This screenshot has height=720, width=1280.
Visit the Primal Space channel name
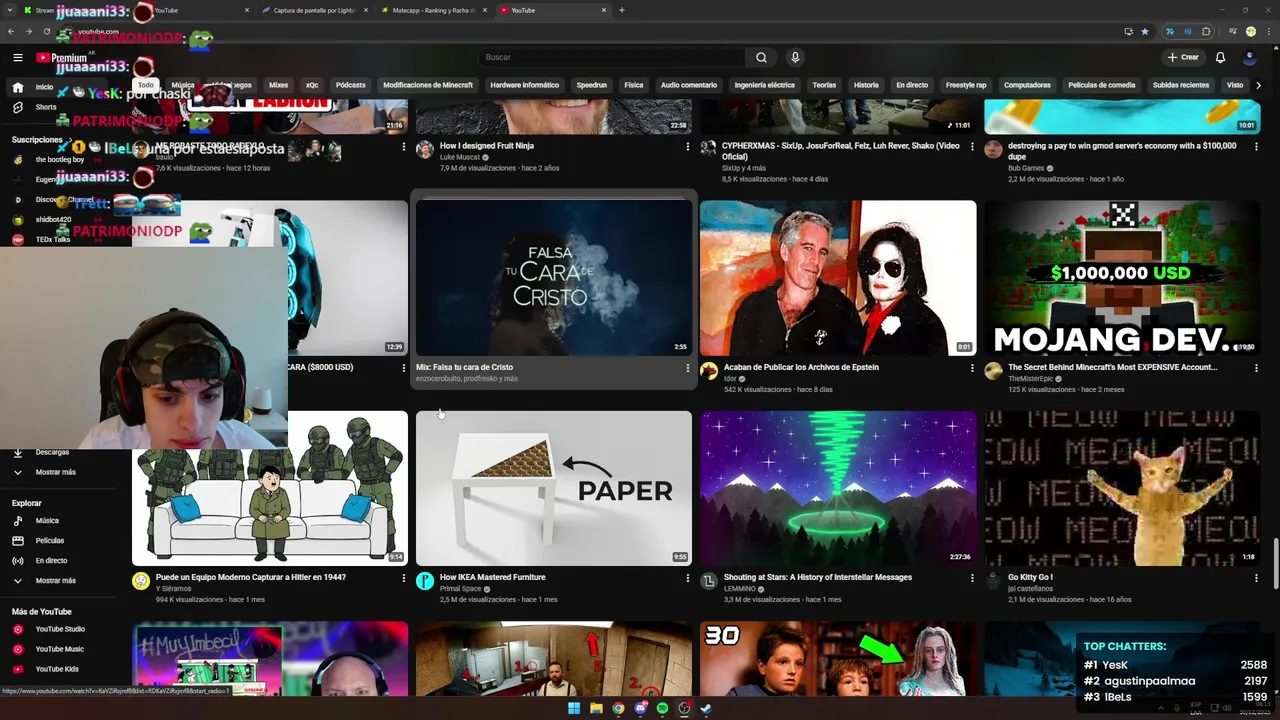tap(460, 589)
